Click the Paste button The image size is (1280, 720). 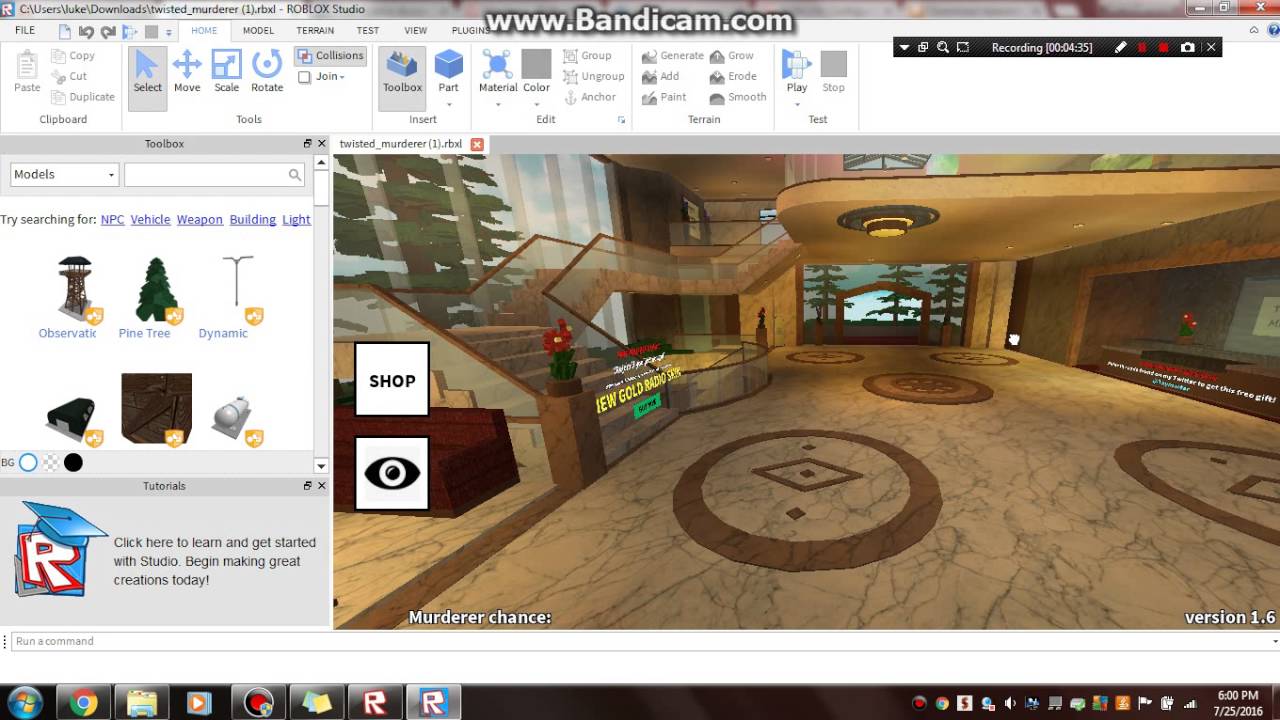27,72
